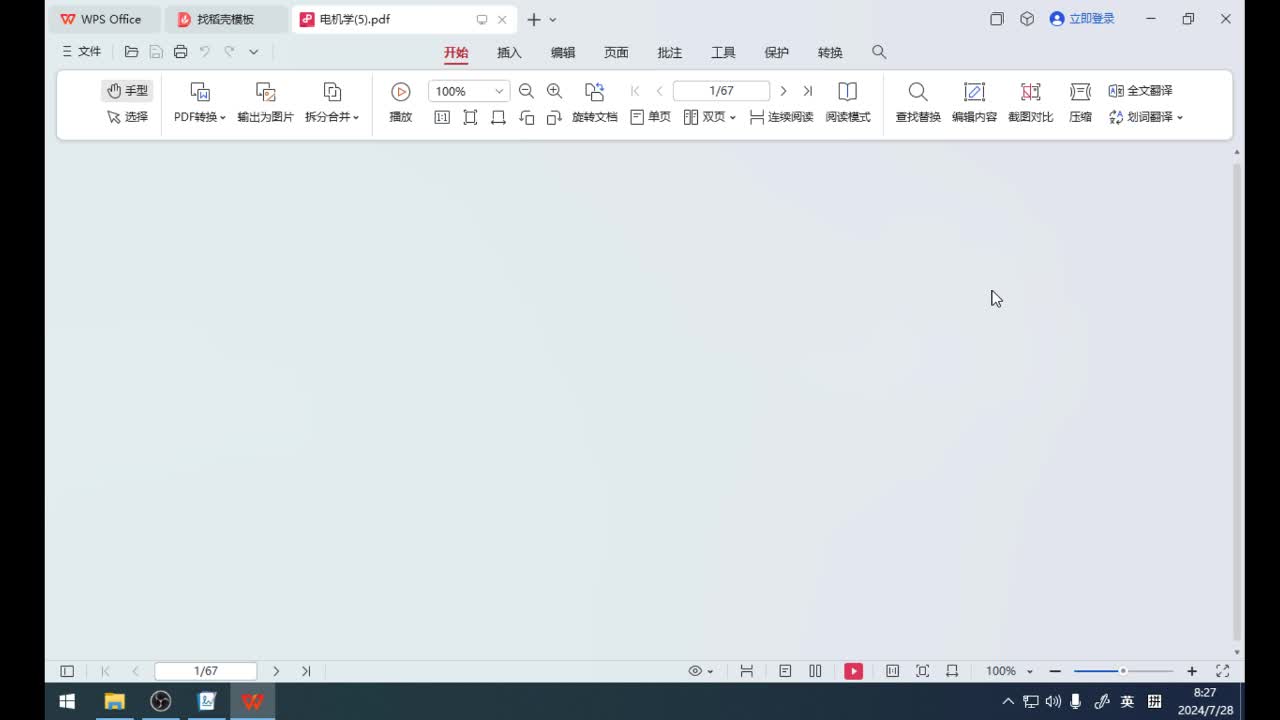Click the search icon after 转换 tab
The height and width of the screenshot is (720, 1280).
coord(879,52)
